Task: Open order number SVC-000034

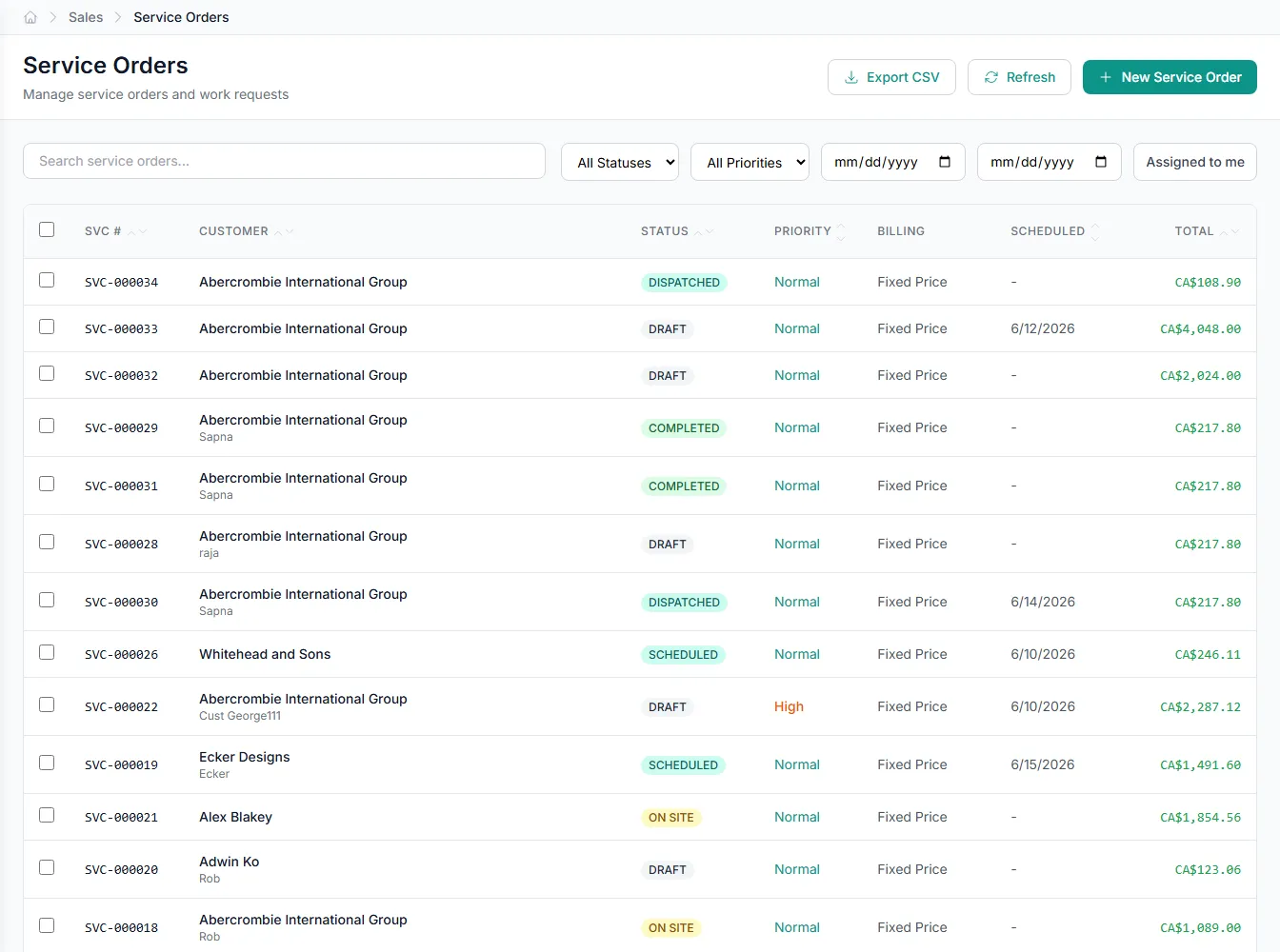Action: [x=121, y=283]
